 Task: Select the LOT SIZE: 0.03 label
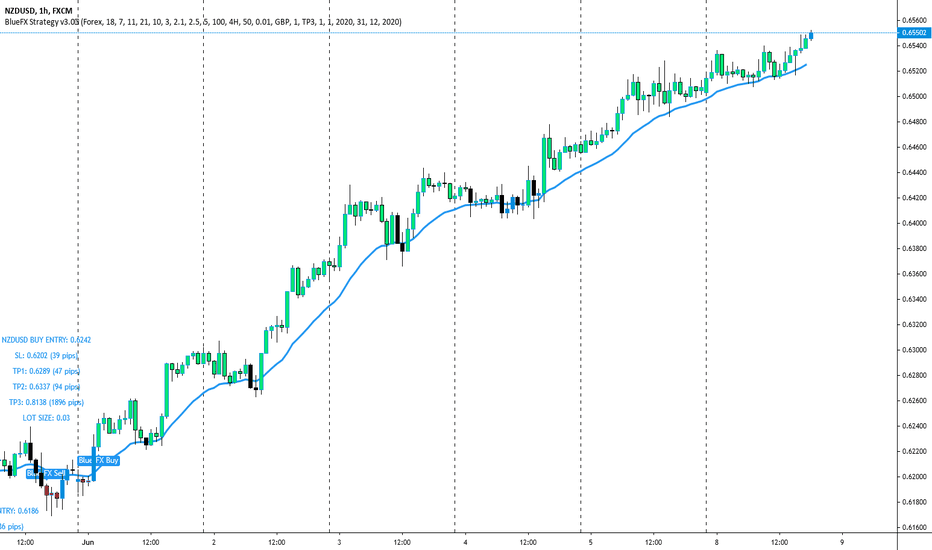pos(46,418)
